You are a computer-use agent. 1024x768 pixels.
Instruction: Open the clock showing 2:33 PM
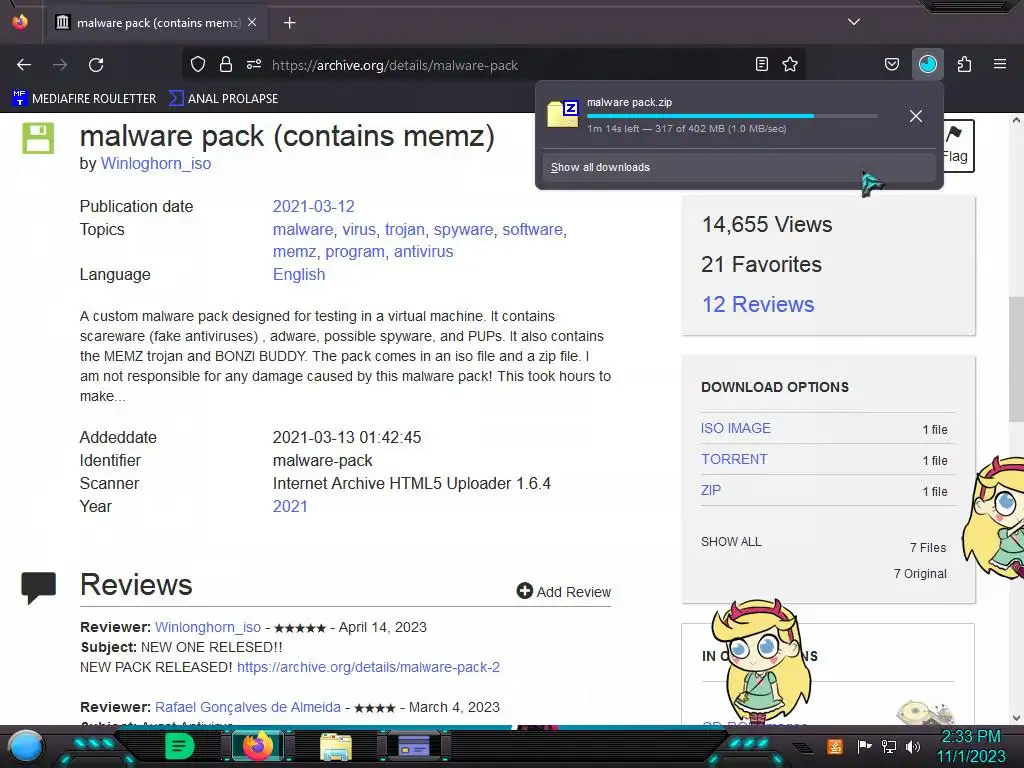pyautogui.click(x=971, y=746)
